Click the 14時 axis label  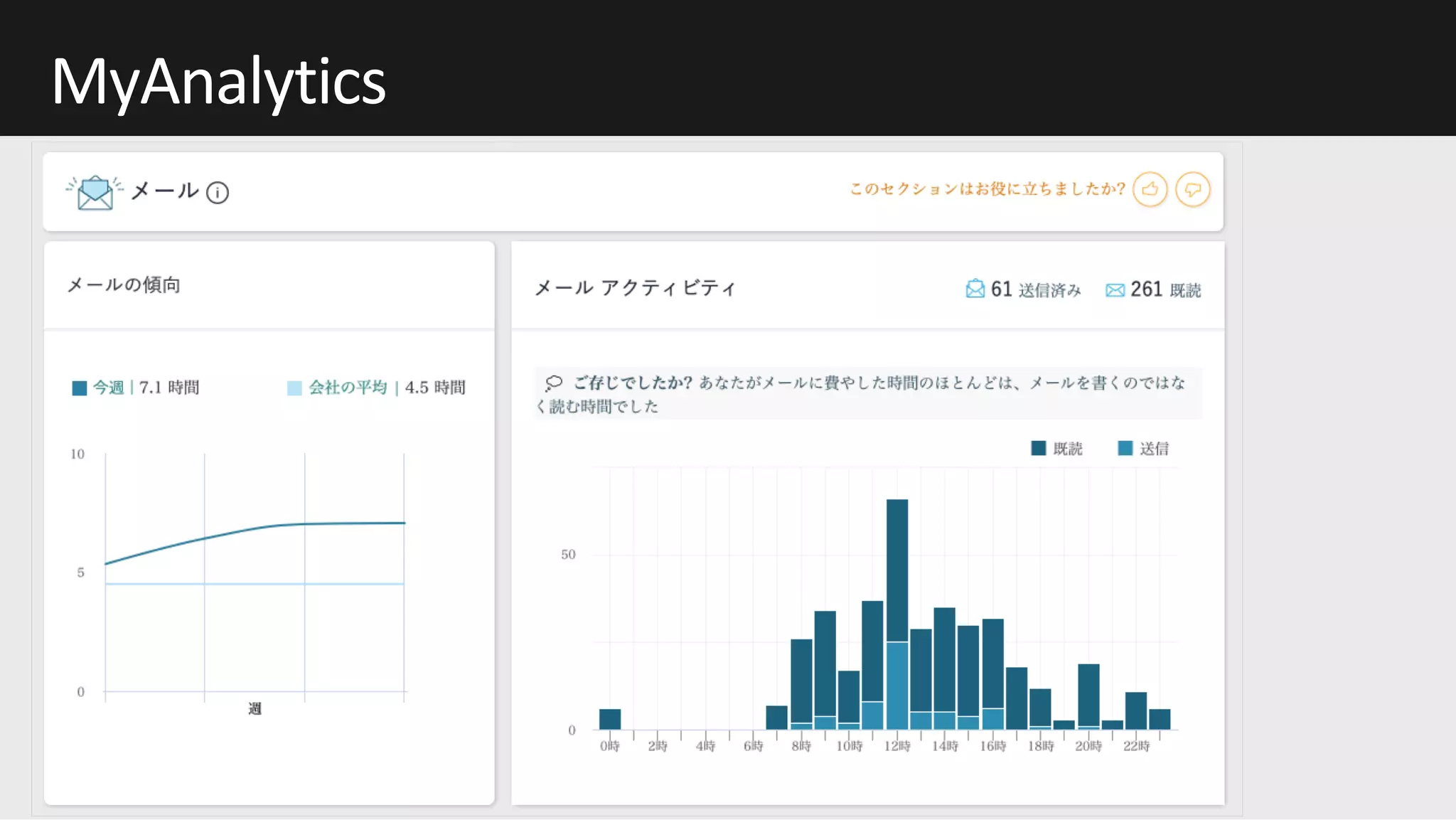click(x=945, y=746)
